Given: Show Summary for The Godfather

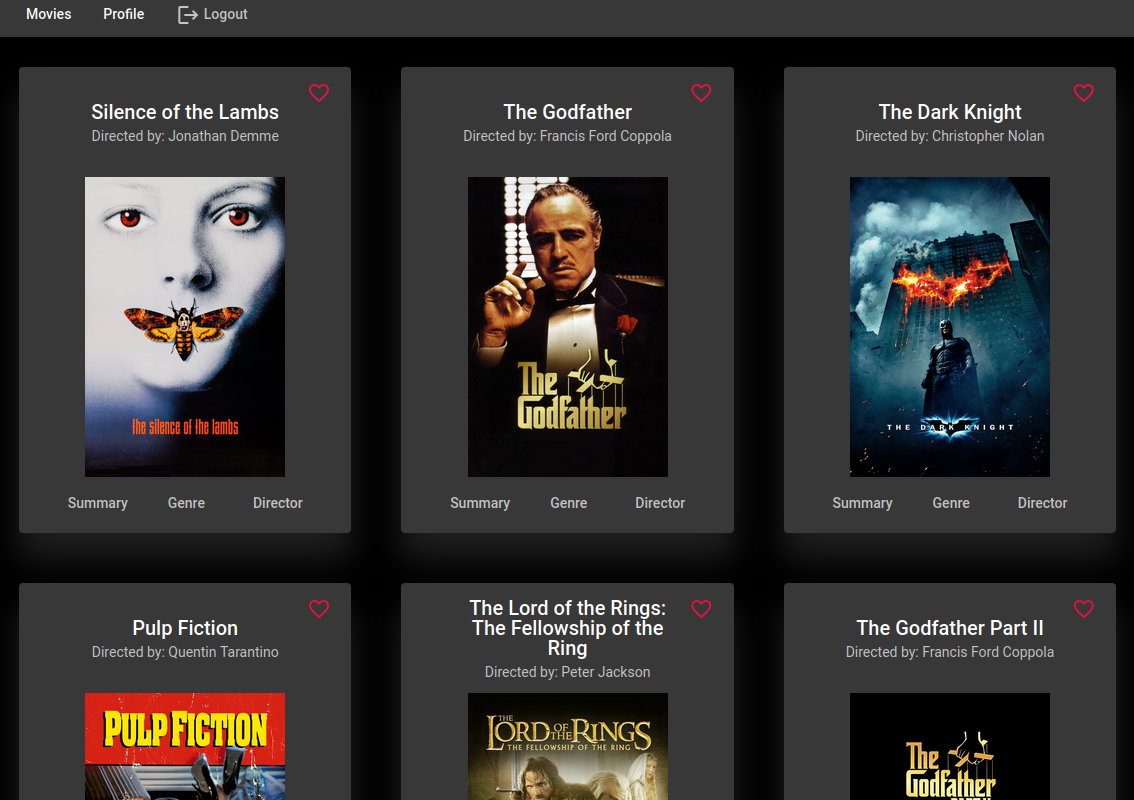Looking at the screenshot, I should 480,503.
